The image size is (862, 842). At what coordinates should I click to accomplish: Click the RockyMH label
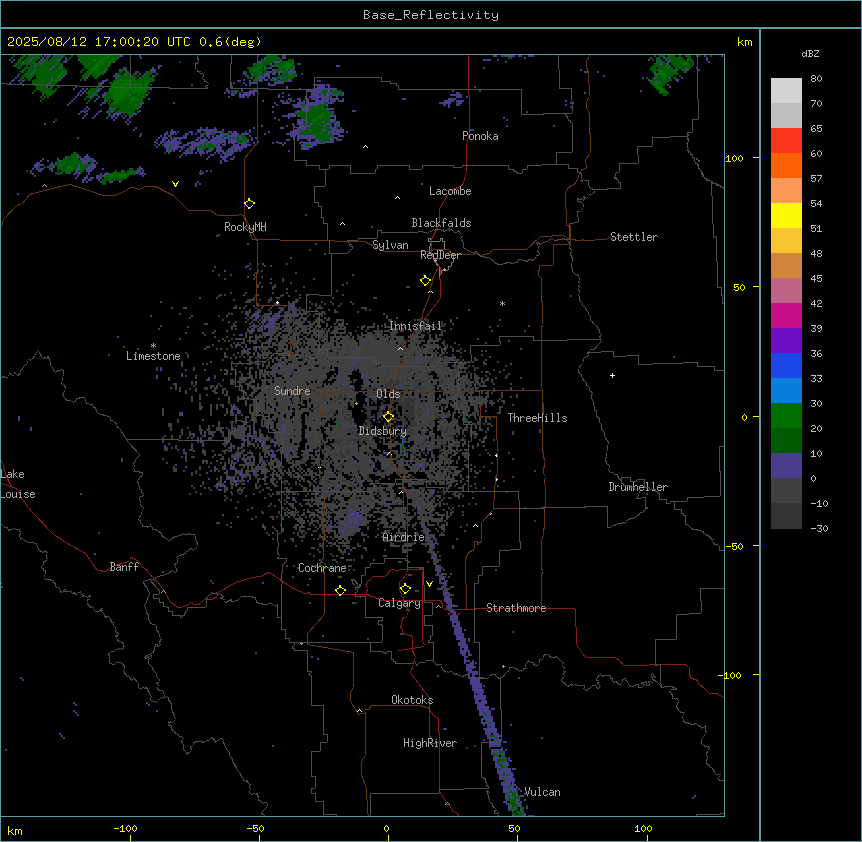[x=245, y=227]
